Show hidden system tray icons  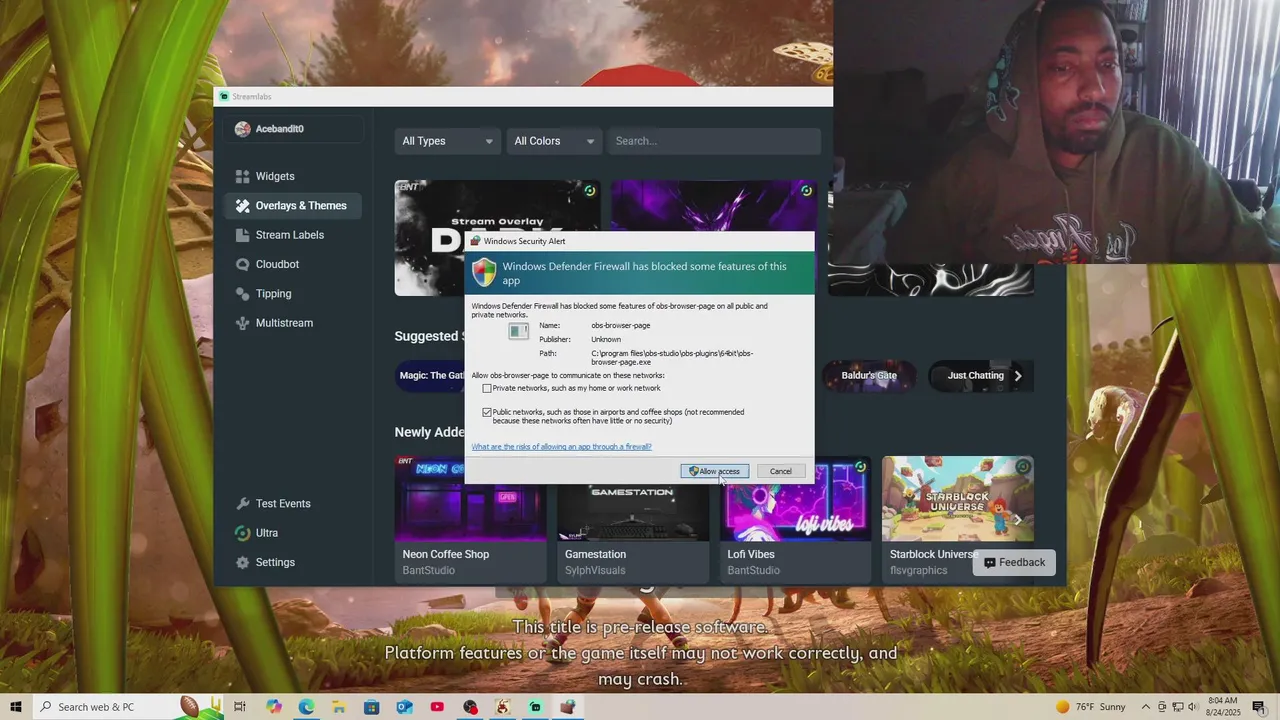tap(1146, 707)
